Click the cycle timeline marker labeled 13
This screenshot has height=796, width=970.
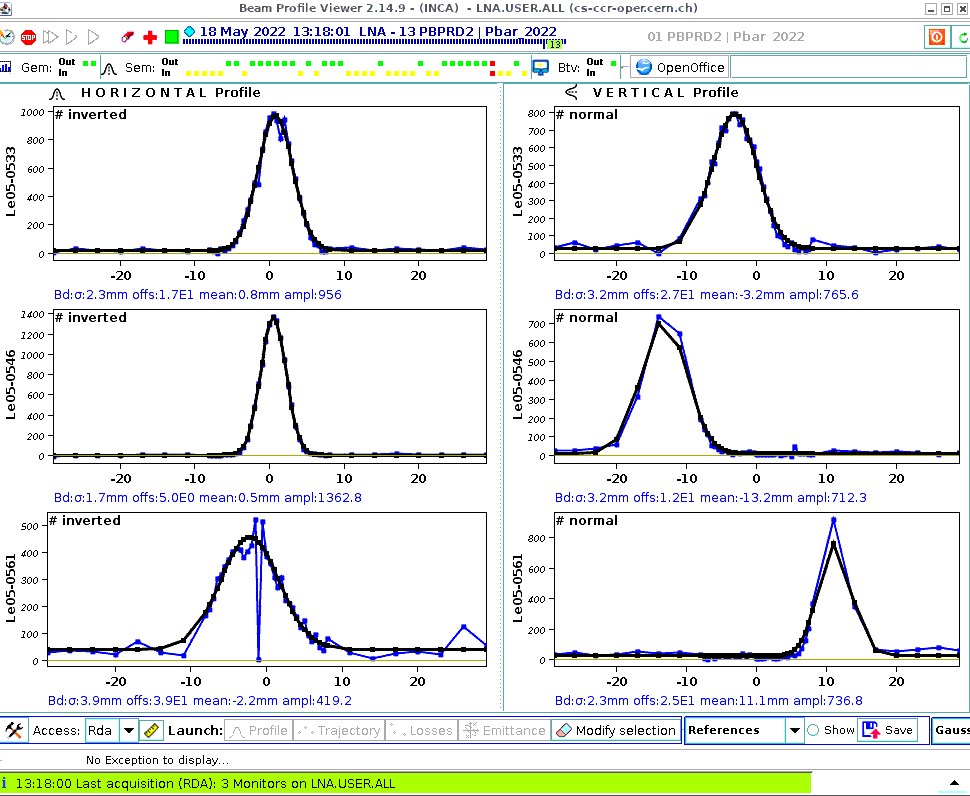pyautogui.click(x=553, y=44)
